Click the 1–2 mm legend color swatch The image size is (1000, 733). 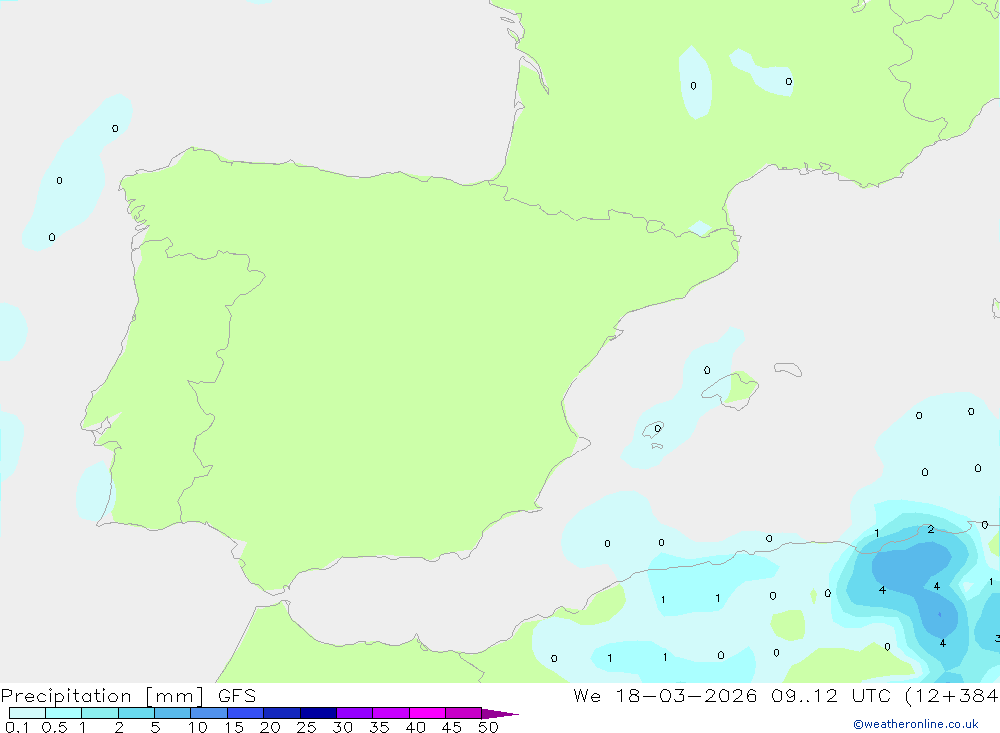[99, 713]
